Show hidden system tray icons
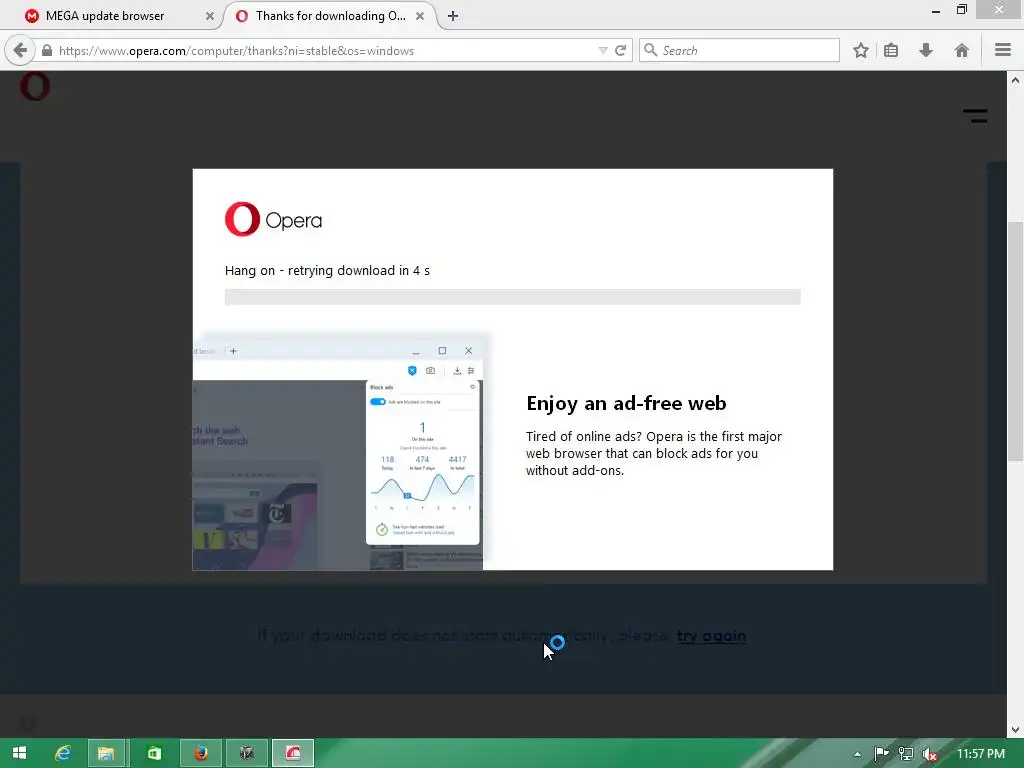This screenshot has height=768, width=1024. (x=857, y=754)
